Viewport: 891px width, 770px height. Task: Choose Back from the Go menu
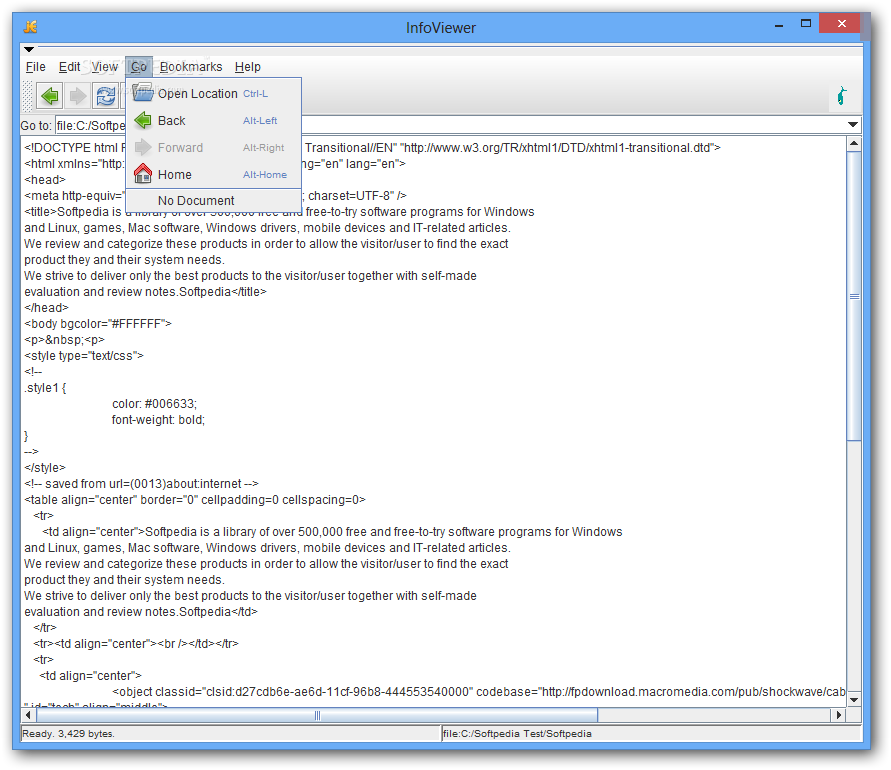(x=213, y=120)
